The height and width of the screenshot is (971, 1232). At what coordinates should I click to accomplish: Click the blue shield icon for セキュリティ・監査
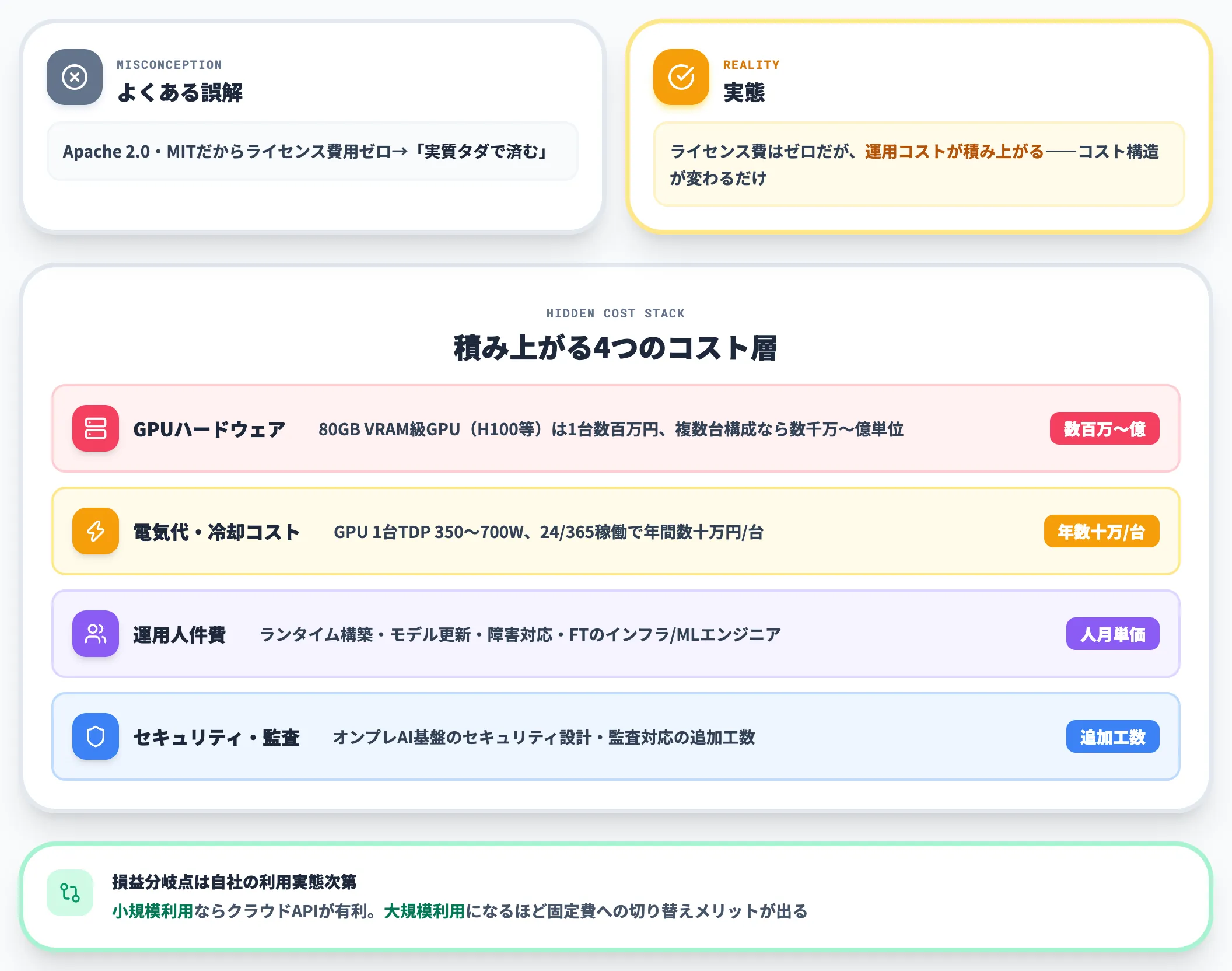(x=96, y=736)
